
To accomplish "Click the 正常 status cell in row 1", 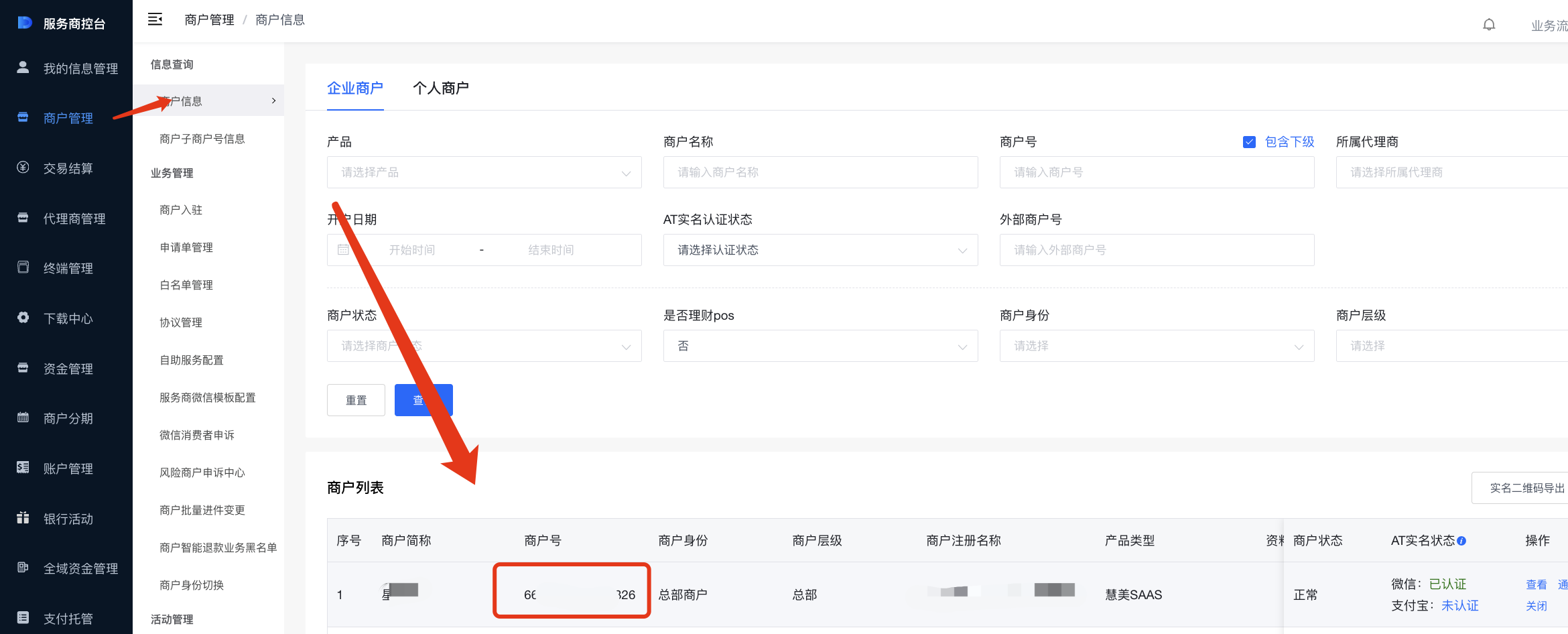I will click(1305, 594).
